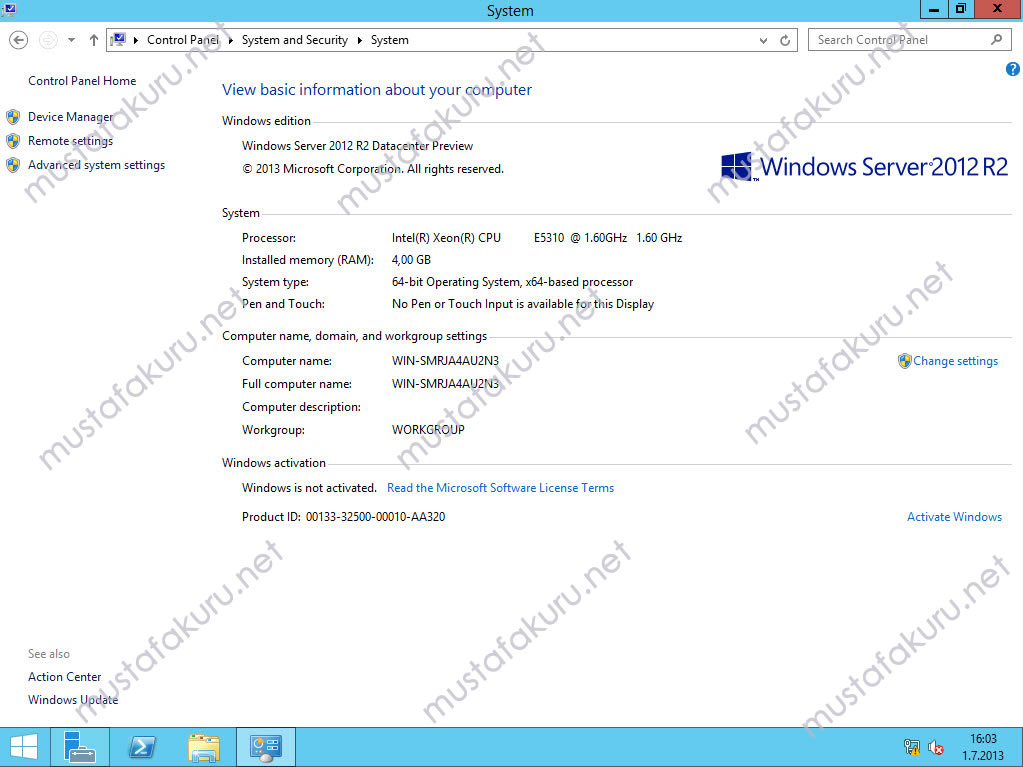Open File Explorer from the taskbar
This screenshot has width=1023, height=767.
[x=204, y=747]
